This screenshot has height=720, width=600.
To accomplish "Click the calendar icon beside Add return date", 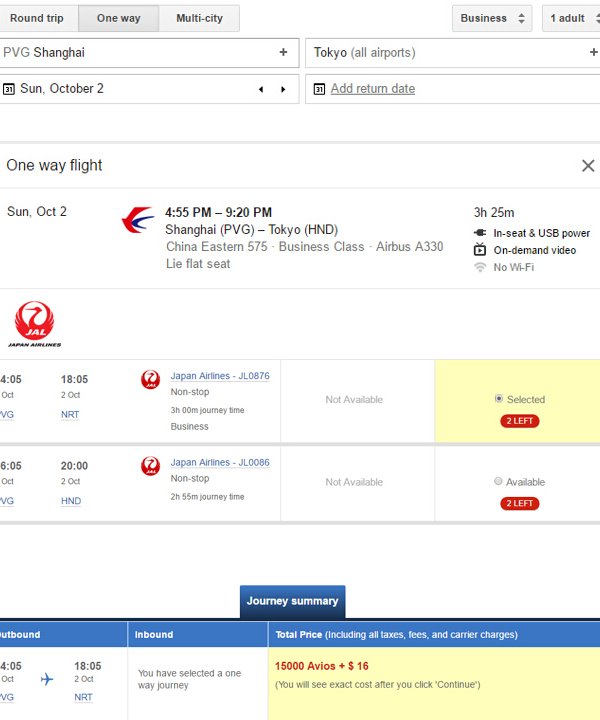I will point(319,89).
